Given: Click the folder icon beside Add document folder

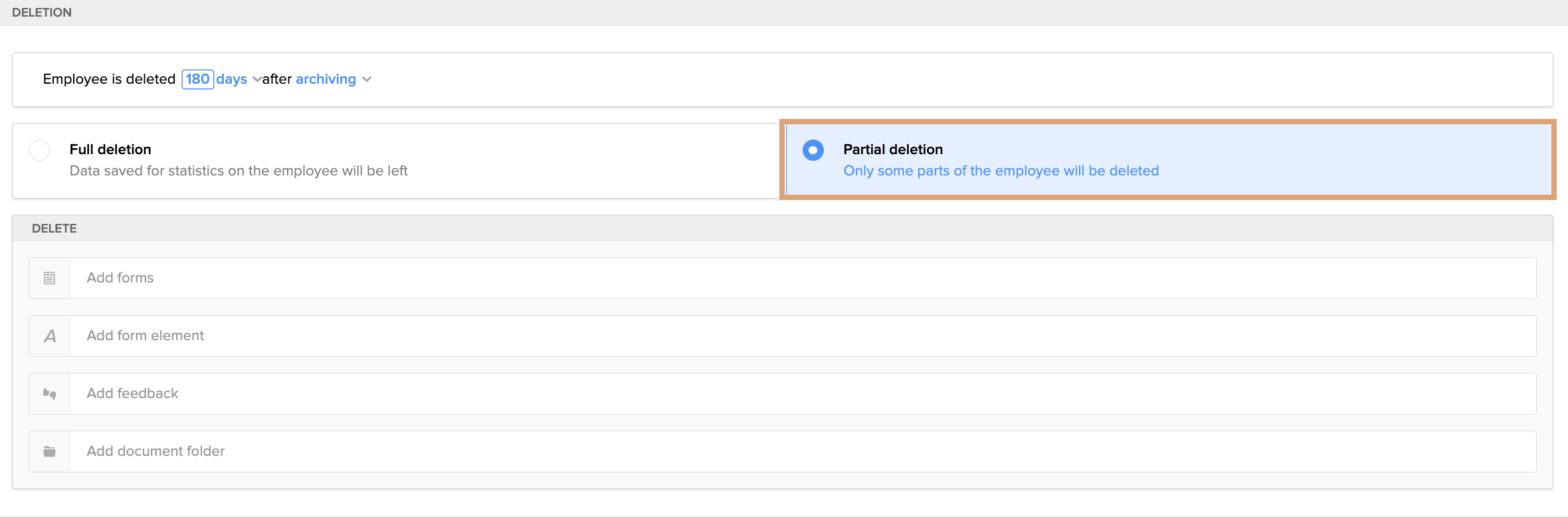Looking at the screenshot, I should click(50, 452).
